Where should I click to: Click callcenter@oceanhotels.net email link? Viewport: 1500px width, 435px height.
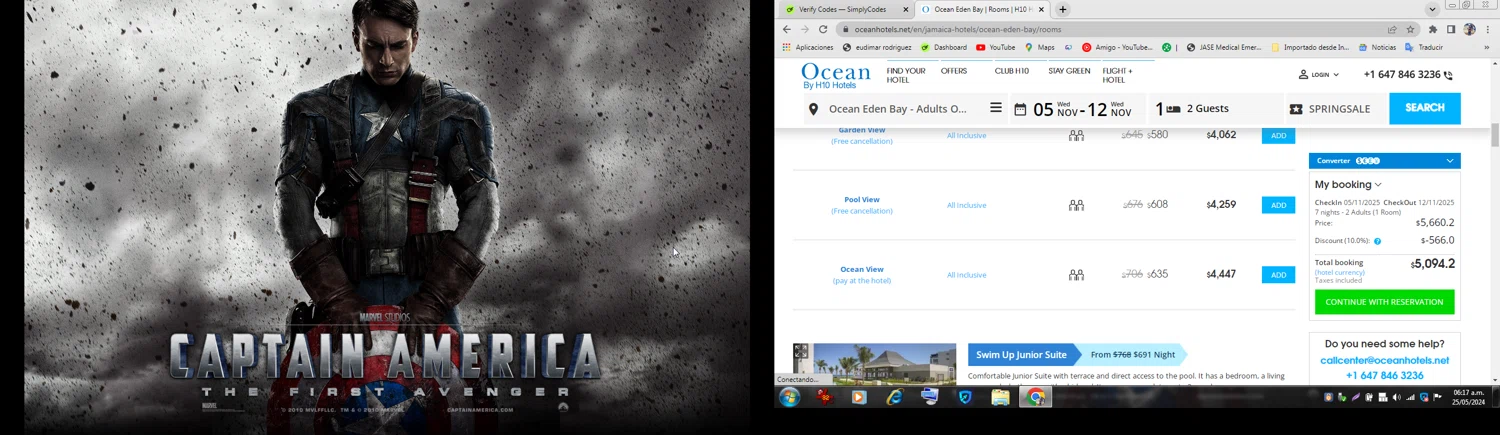1384,360
